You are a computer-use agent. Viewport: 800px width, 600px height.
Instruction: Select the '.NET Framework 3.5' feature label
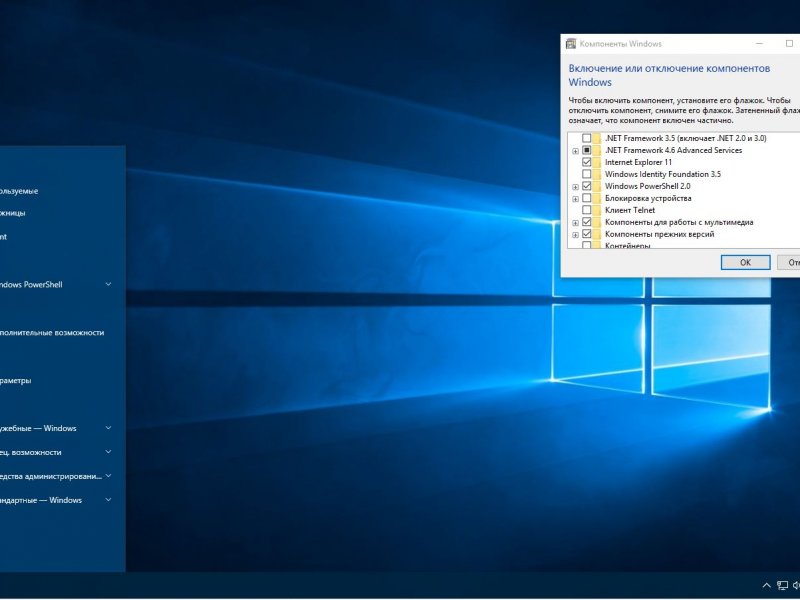686,138
